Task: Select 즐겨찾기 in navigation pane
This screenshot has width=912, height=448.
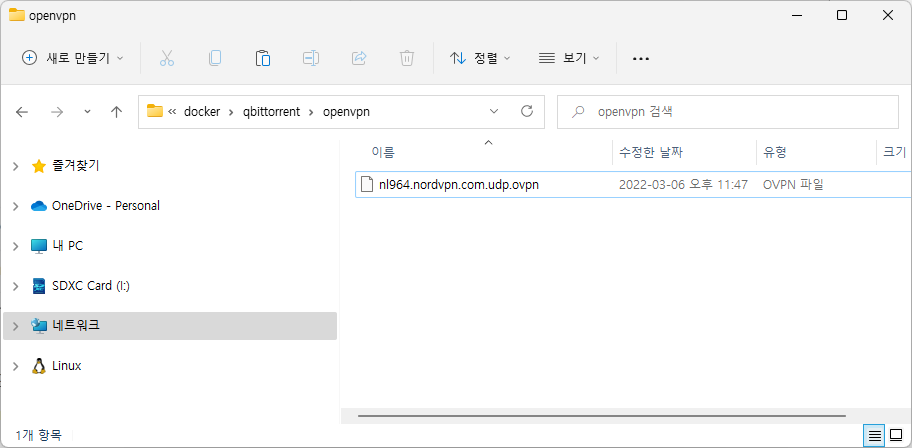Action: [x=75, y=166]
